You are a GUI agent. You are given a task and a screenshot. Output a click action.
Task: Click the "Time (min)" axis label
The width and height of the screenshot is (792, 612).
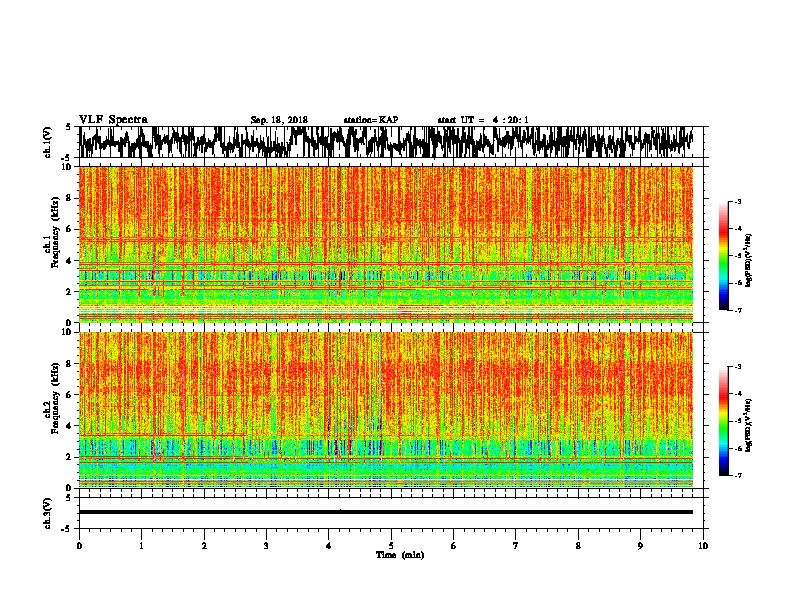pos(400,555)
